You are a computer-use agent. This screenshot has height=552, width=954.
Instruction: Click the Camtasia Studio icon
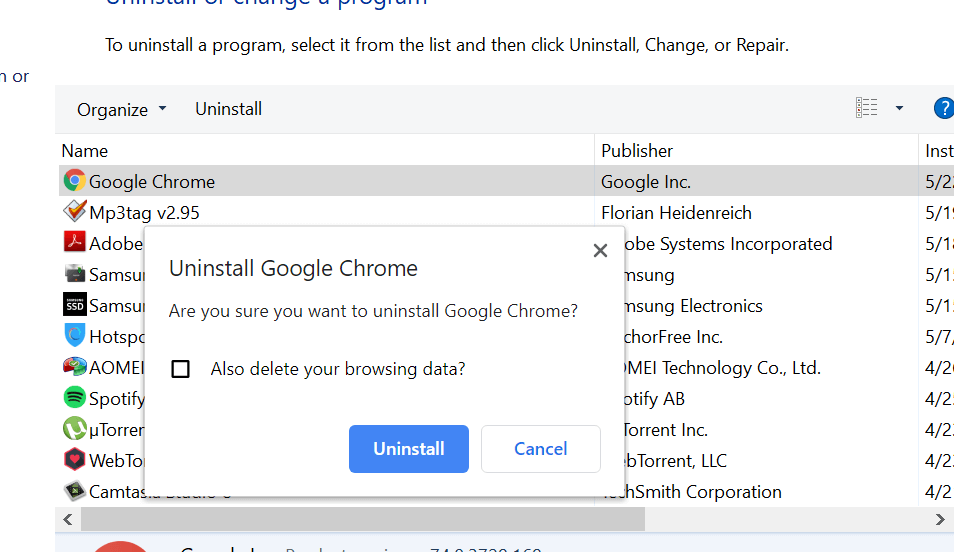click(x=74, y=491)
